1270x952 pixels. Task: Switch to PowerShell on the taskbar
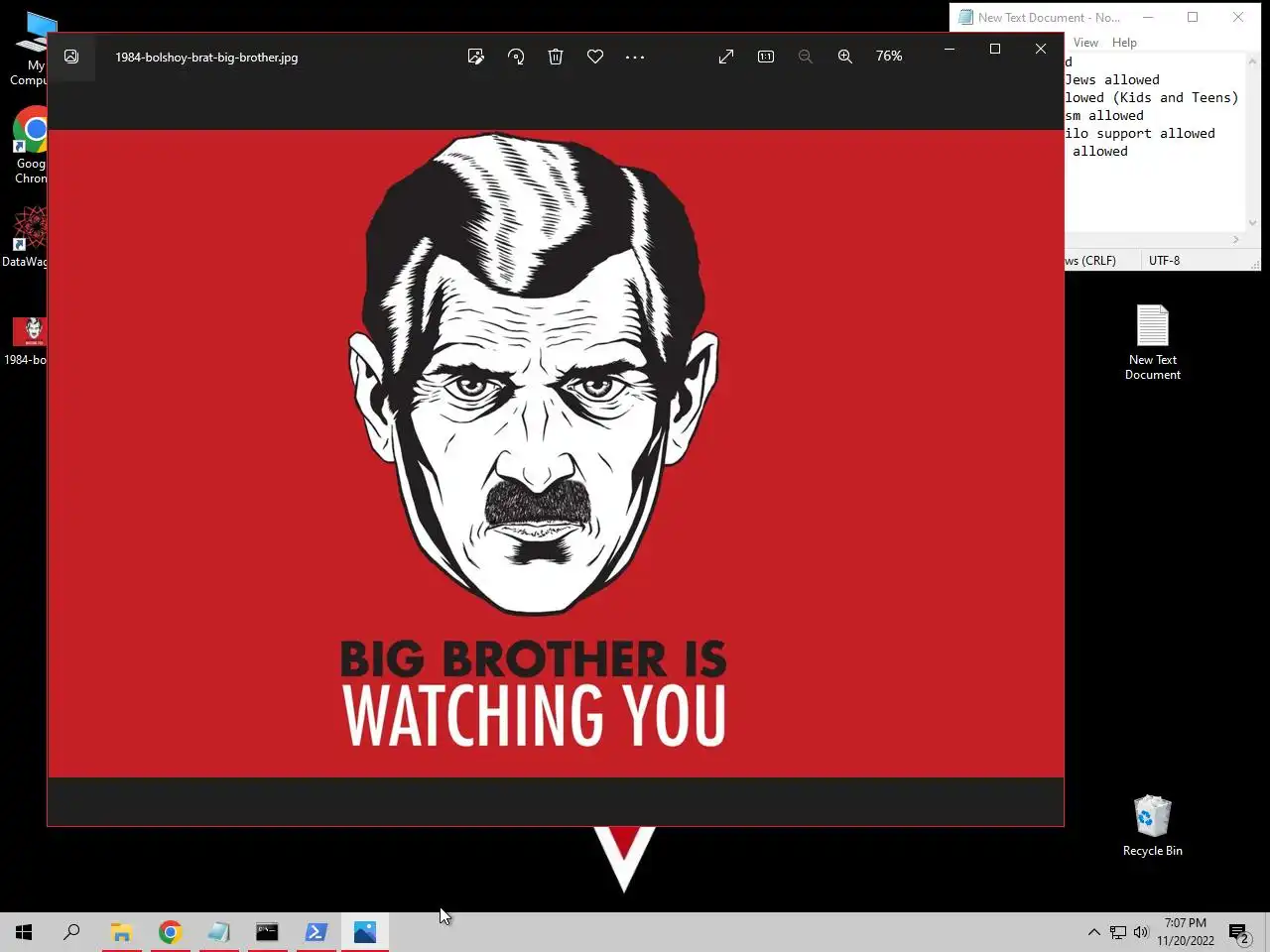click(x=316, y=932)
